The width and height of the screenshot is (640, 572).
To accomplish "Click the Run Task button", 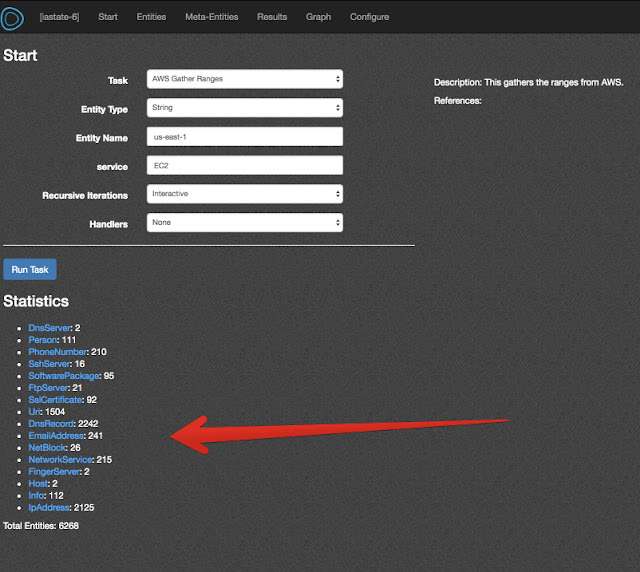I will point(30,269).
